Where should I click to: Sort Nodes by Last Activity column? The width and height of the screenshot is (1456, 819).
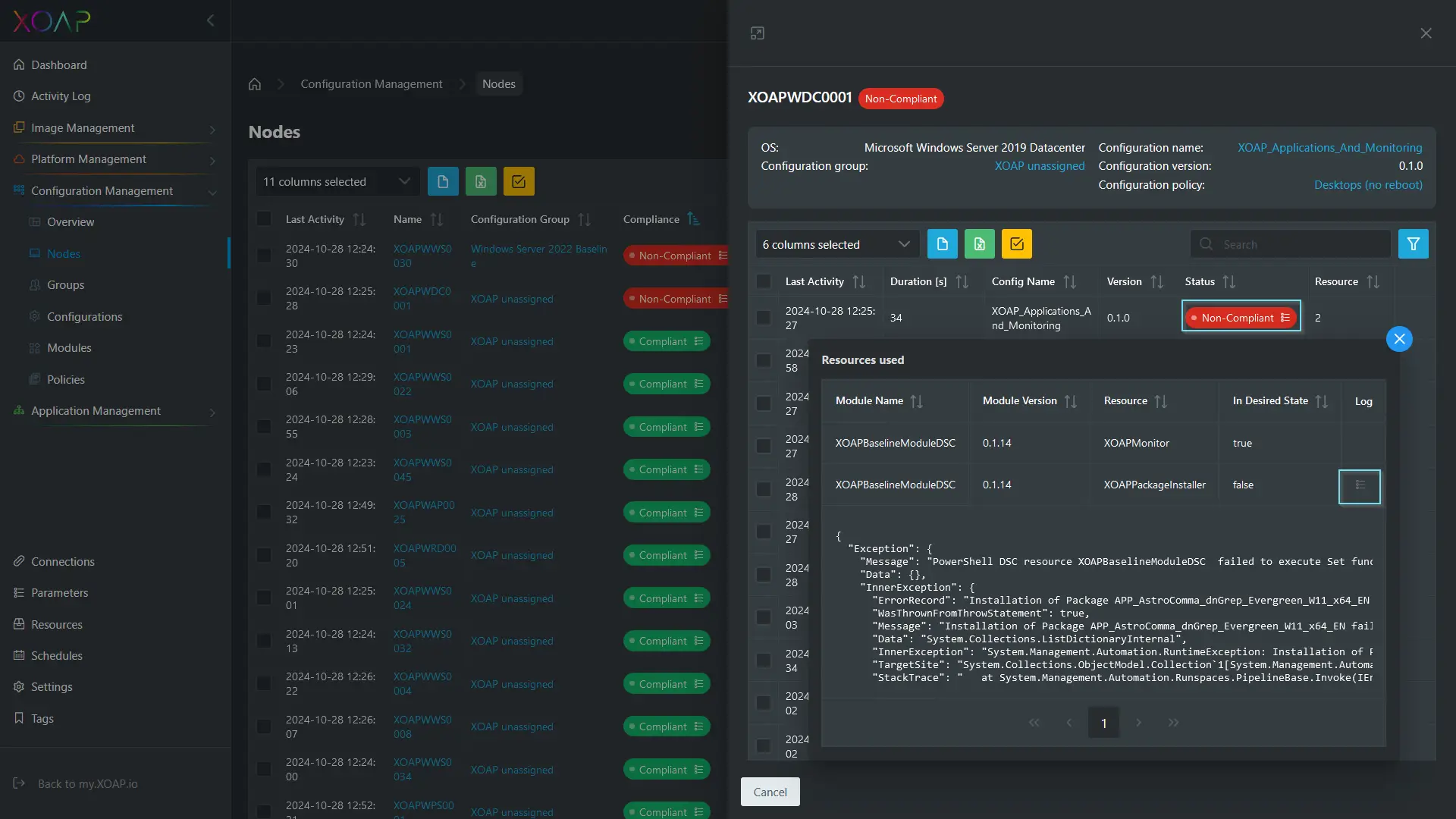(x=359, y=219)
